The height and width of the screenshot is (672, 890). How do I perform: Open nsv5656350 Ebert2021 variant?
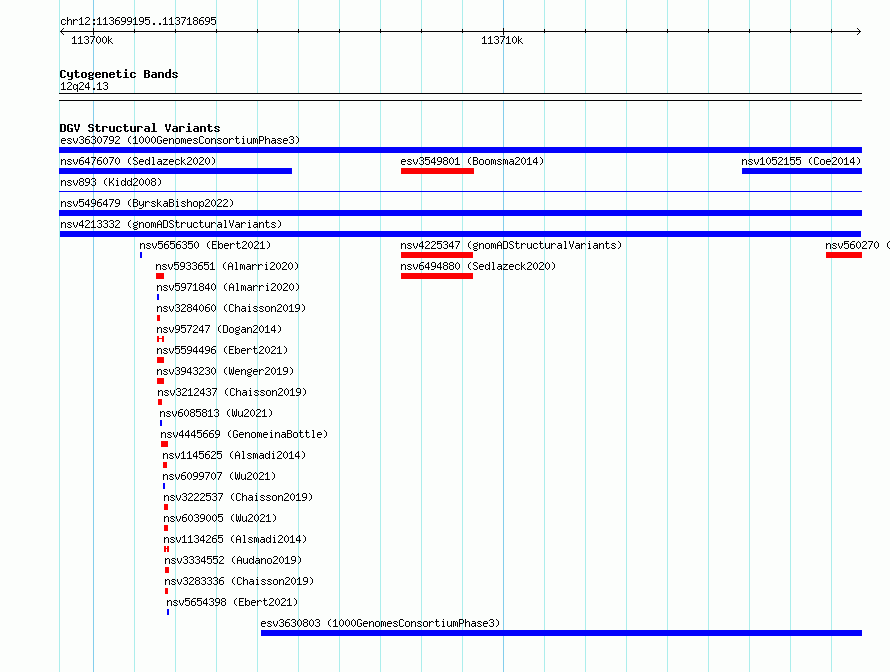click(205, 245)
